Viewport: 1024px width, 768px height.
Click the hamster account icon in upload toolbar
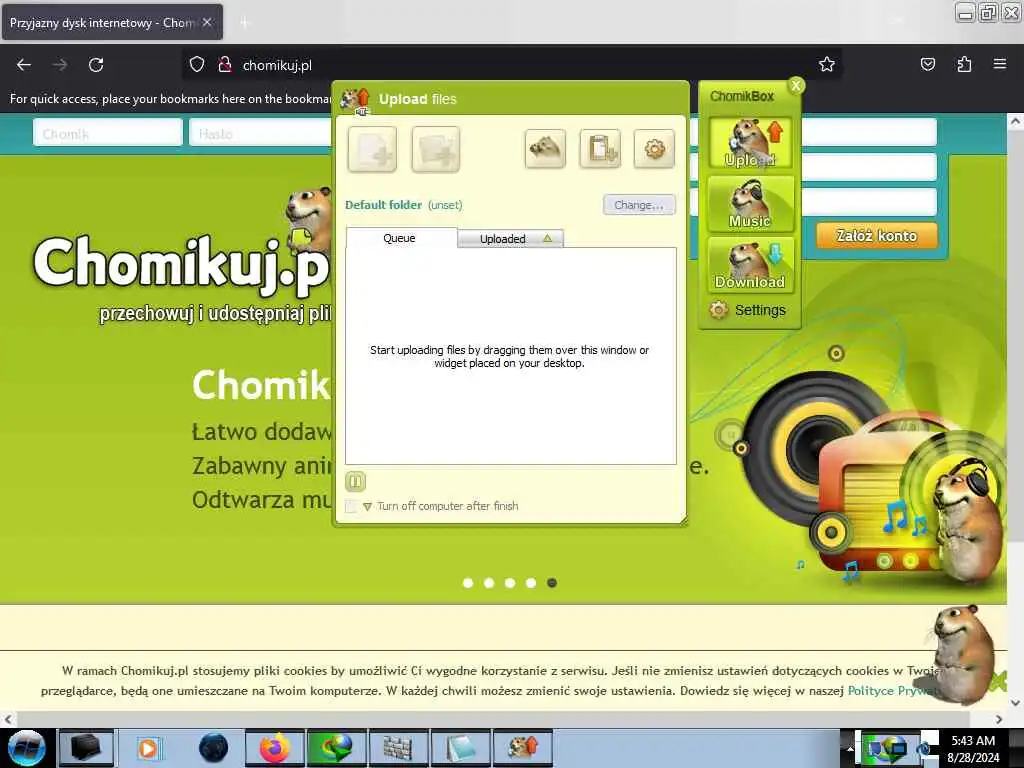(545, 149)
